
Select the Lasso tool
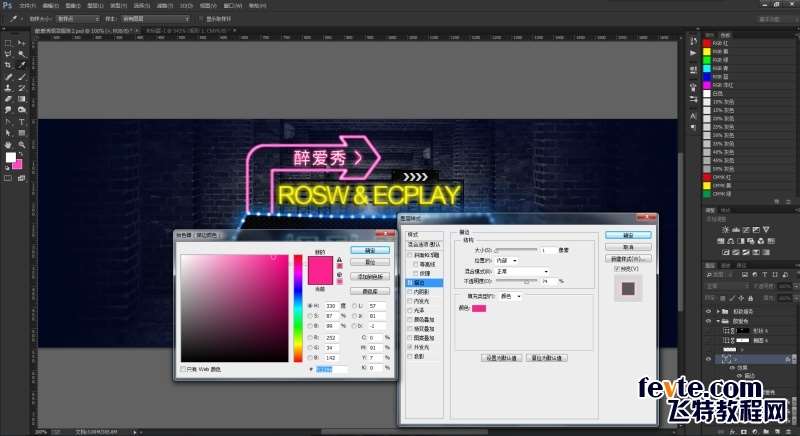8,54
